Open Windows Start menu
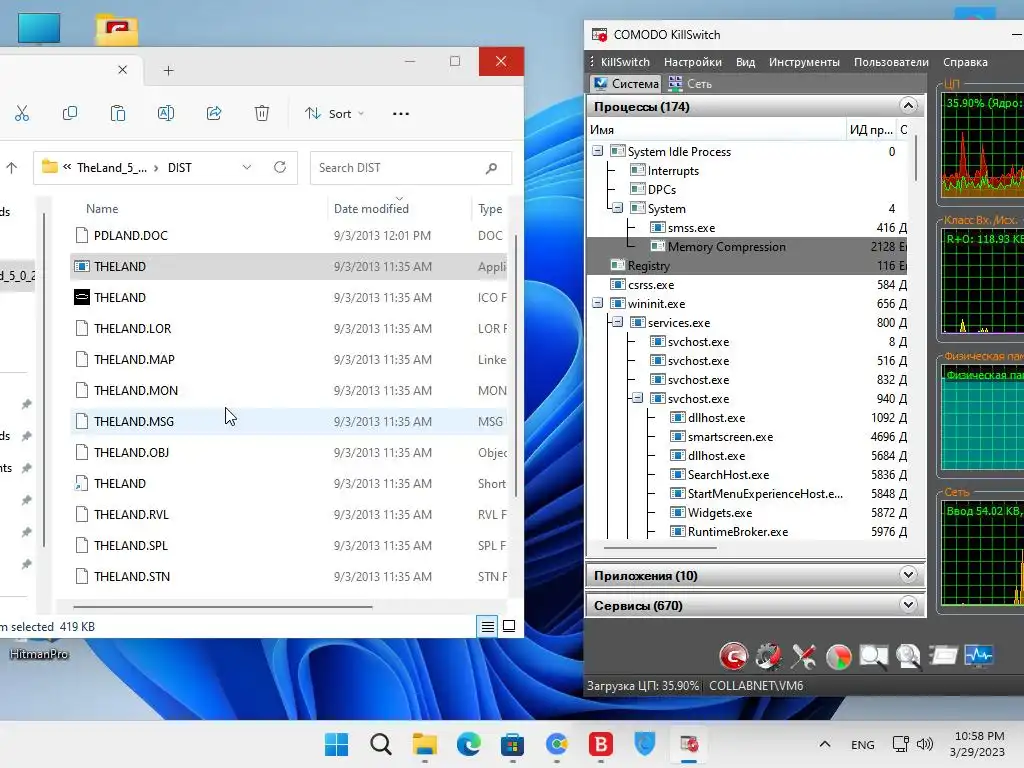1024x768 pixels. pyautogui.click(x=337, y=744)
